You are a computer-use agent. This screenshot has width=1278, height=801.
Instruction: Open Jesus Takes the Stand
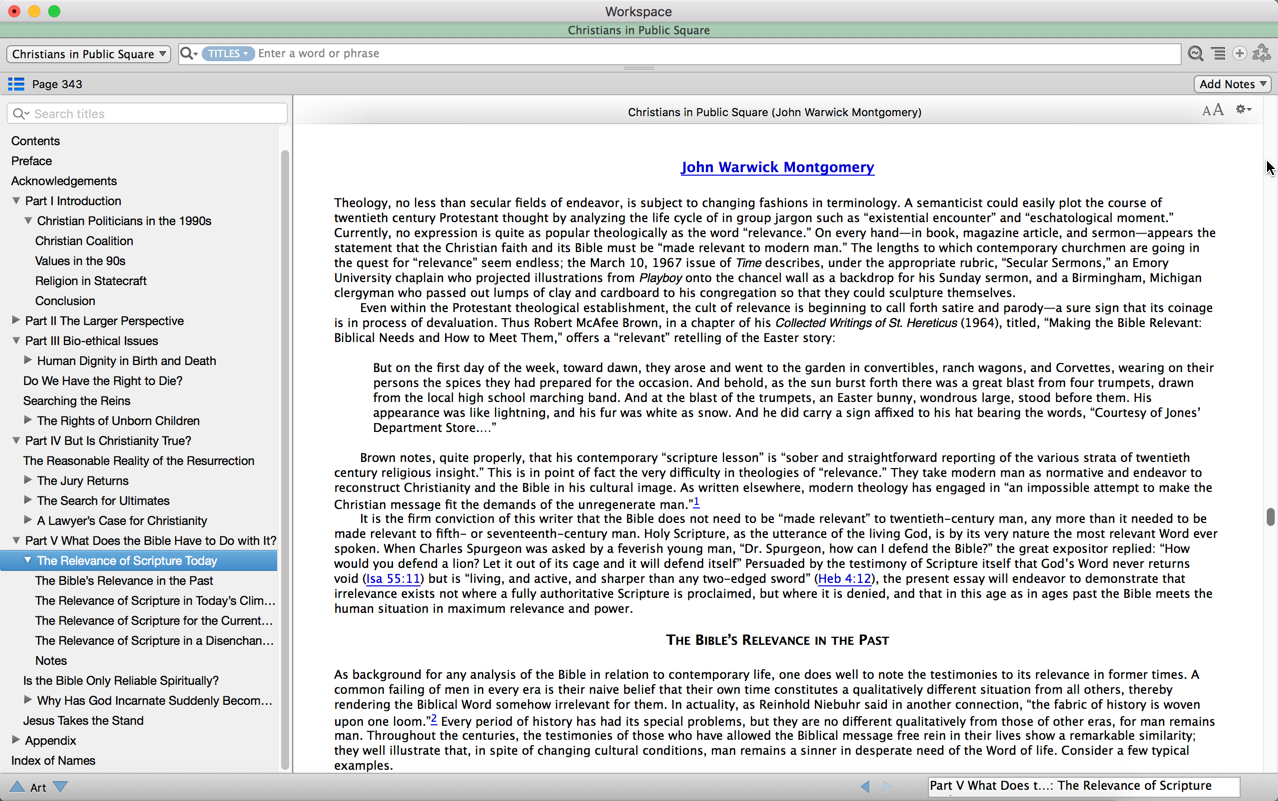(x=83, y=721)
